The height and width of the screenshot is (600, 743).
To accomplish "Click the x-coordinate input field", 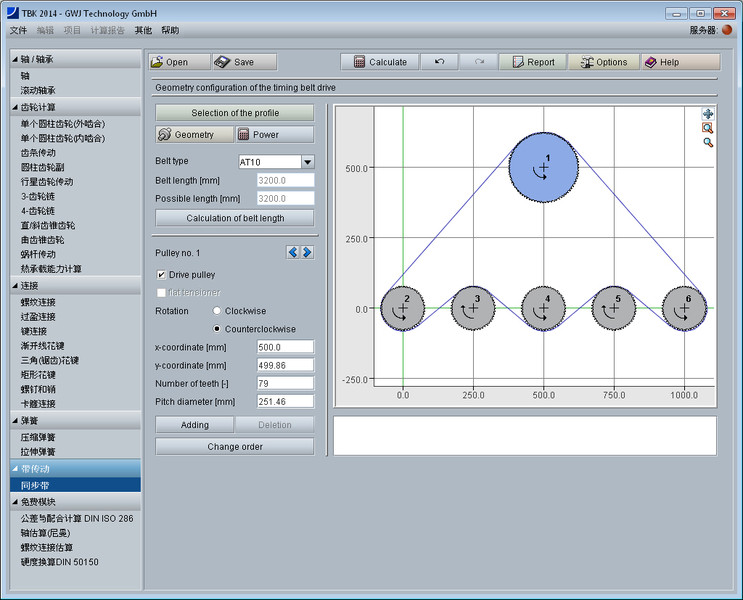I will (284, 347).
